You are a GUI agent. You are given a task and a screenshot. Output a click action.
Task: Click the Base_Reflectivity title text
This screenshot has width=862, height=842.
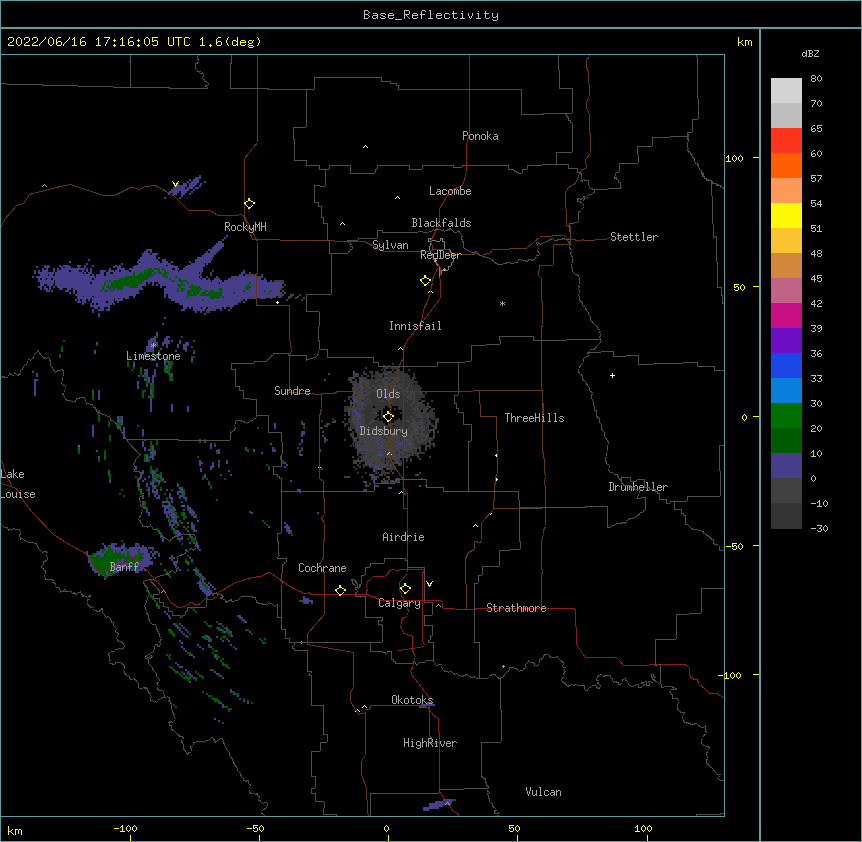(431, 15)
